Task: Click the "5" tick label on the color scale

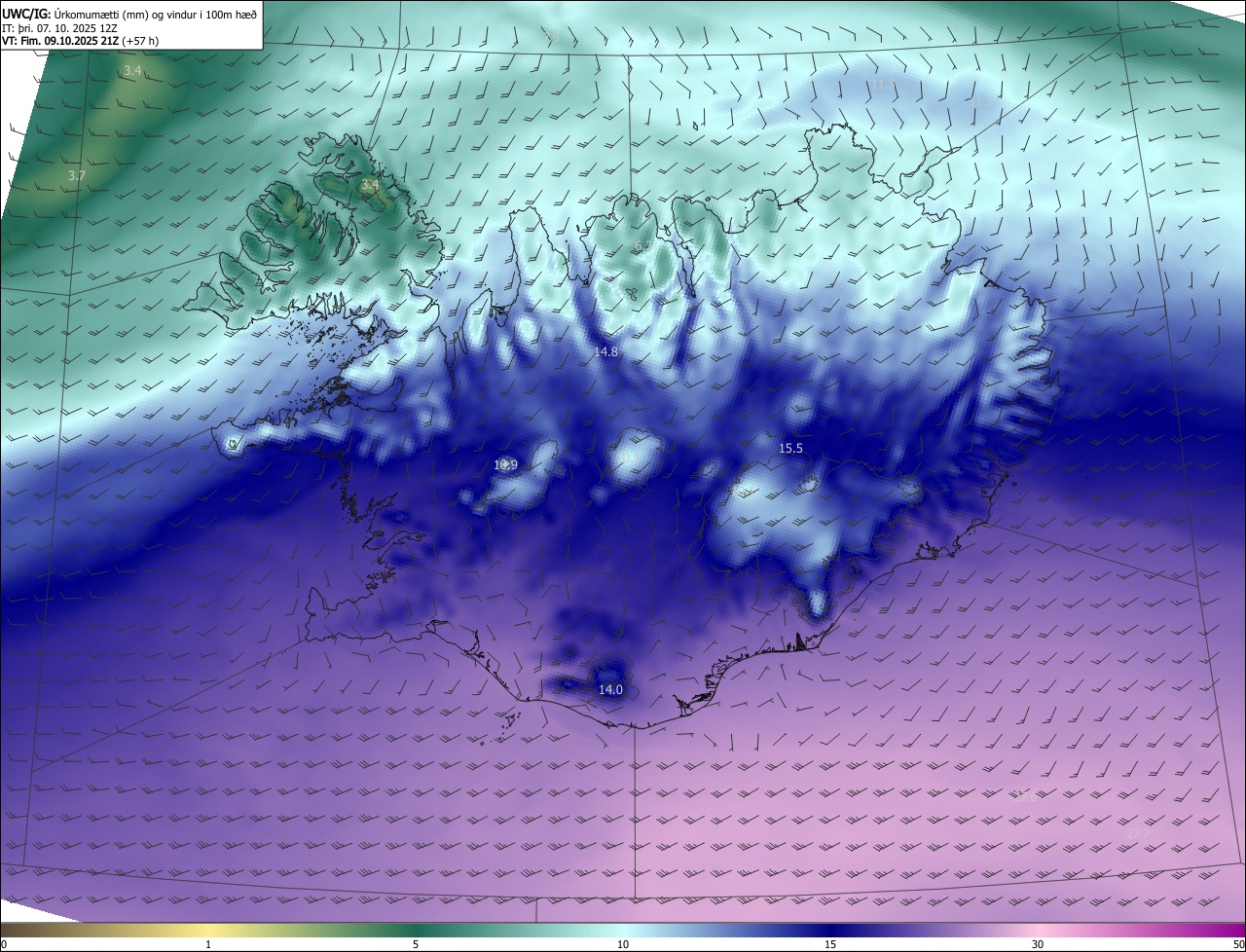Action: coord(416,944)
